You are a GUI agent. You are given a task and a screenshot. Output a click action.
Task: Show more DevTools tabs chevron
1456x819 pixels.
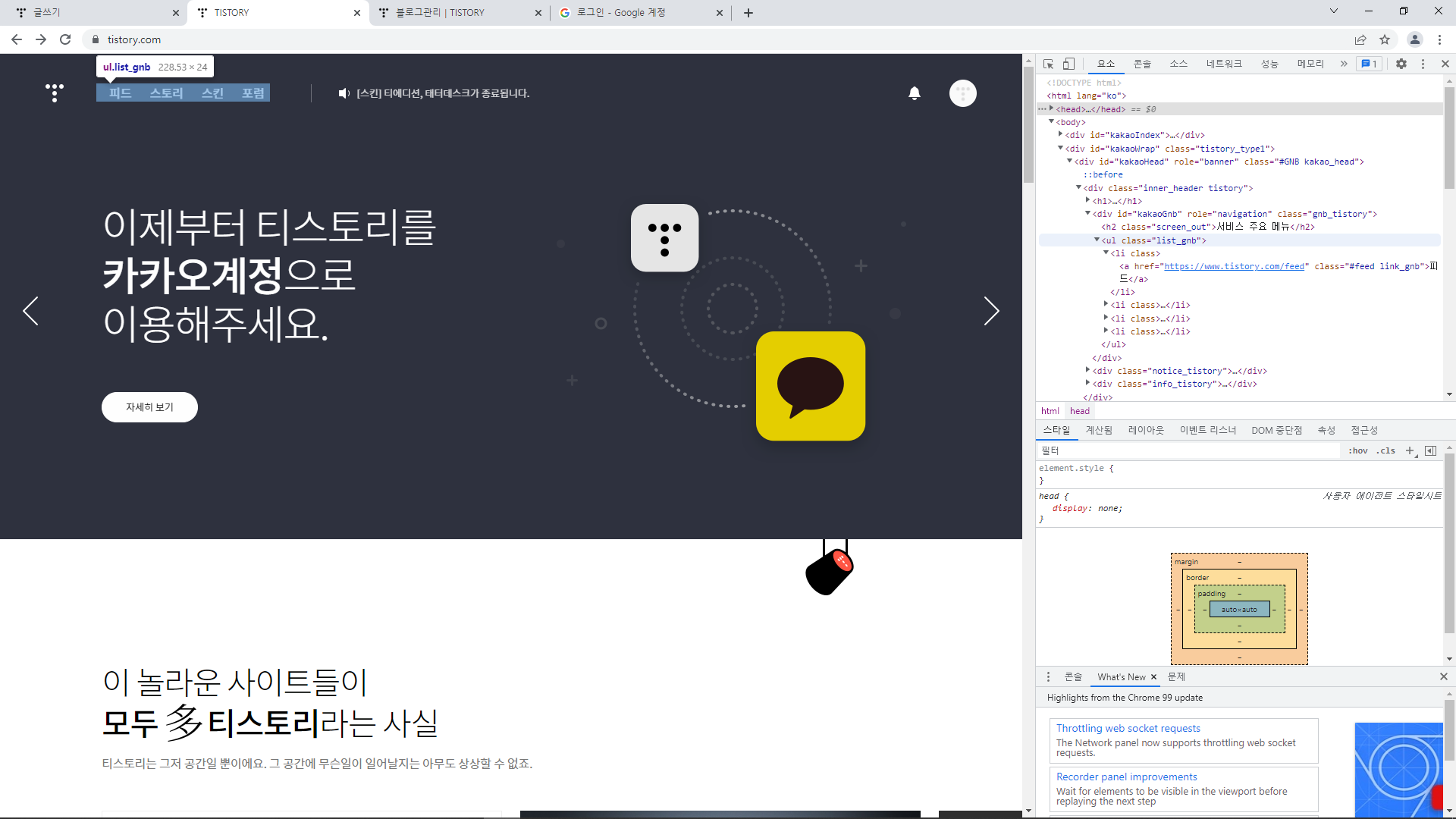(x=1344, y=64)
